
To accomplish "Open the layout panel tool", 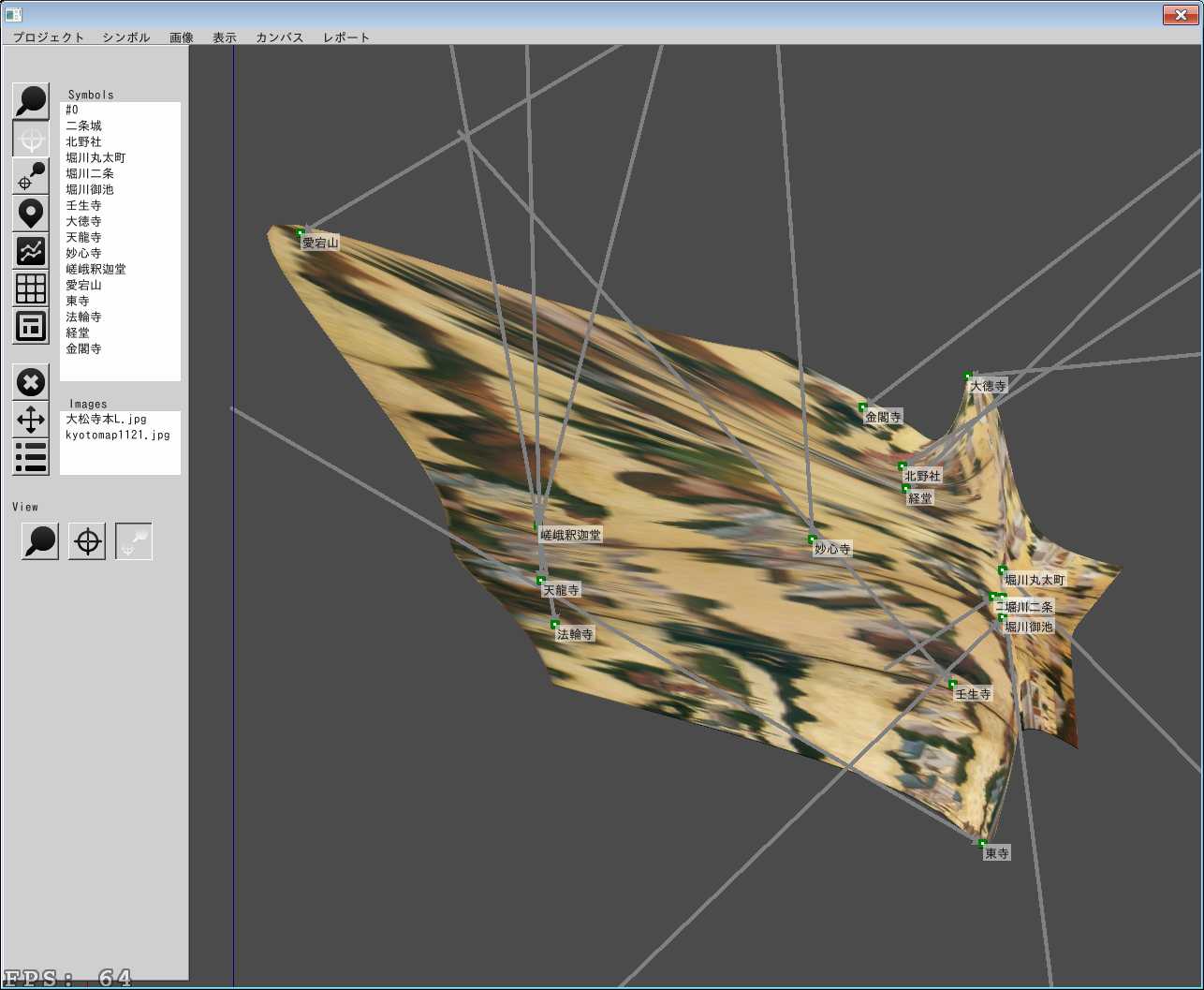I will pyautogui.click(x=31, y=326).
